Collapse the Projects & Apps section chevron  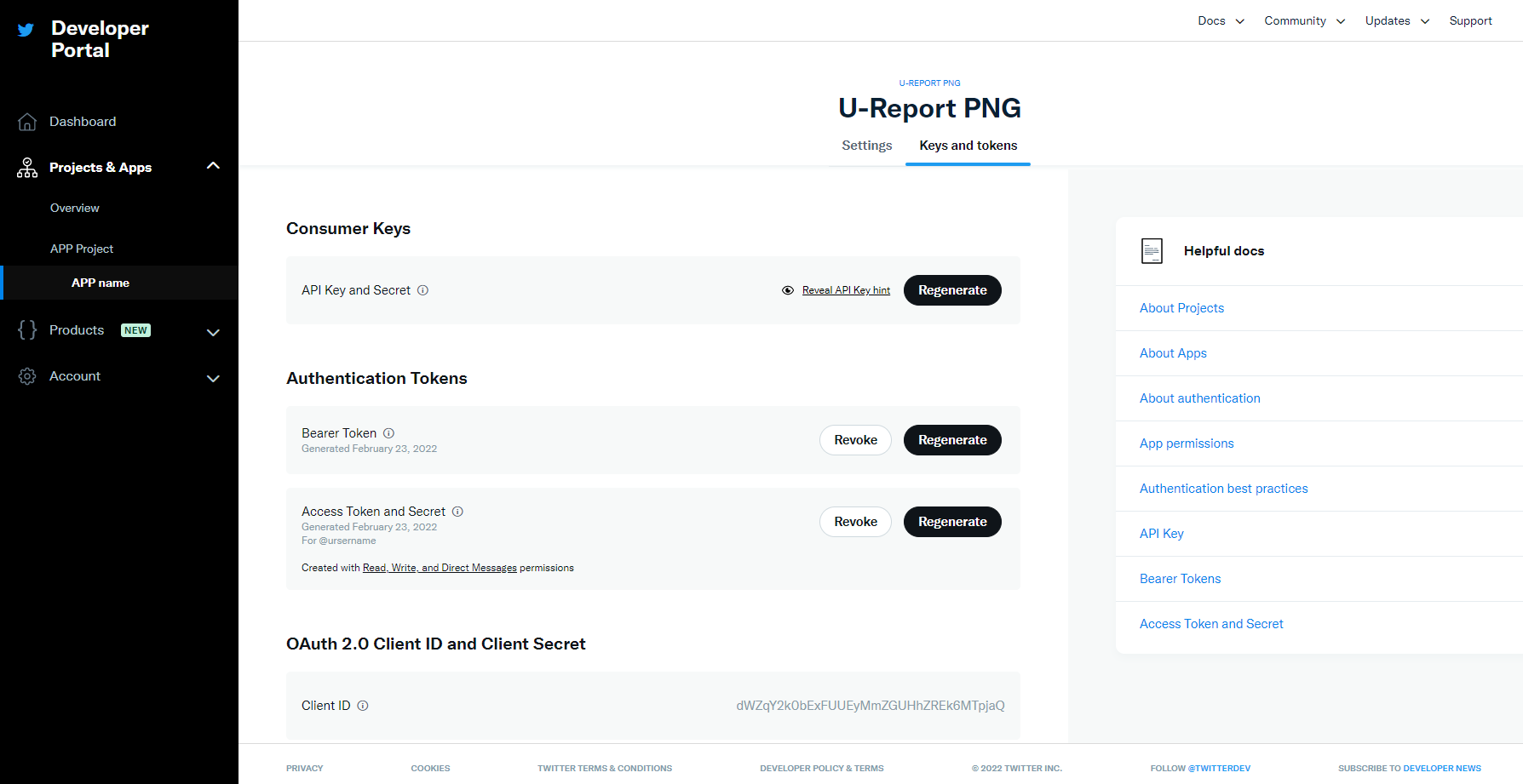(213, 166)
